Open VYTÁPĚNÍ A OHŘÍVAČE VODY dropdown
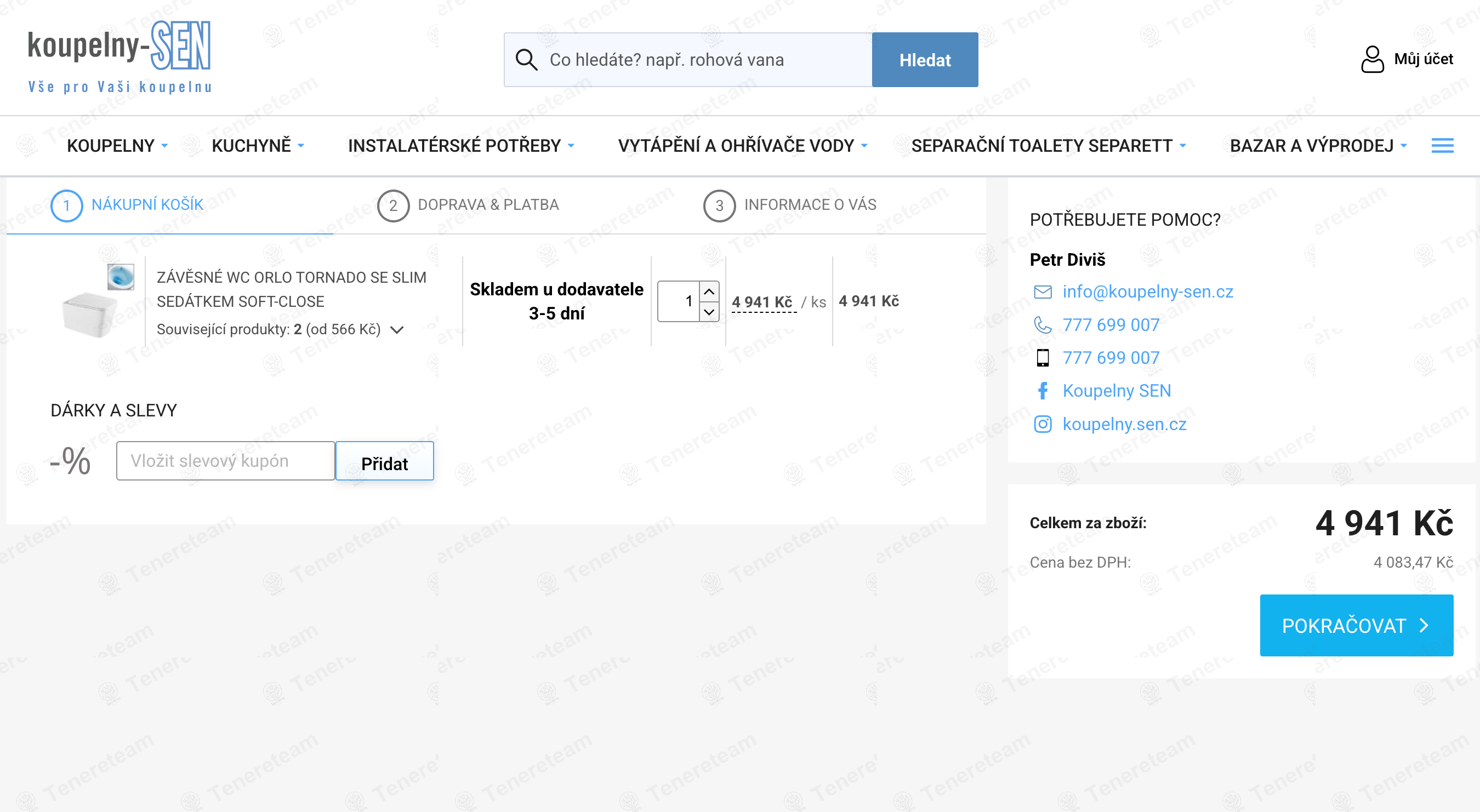1480x812 pixels. click(743, 145)
